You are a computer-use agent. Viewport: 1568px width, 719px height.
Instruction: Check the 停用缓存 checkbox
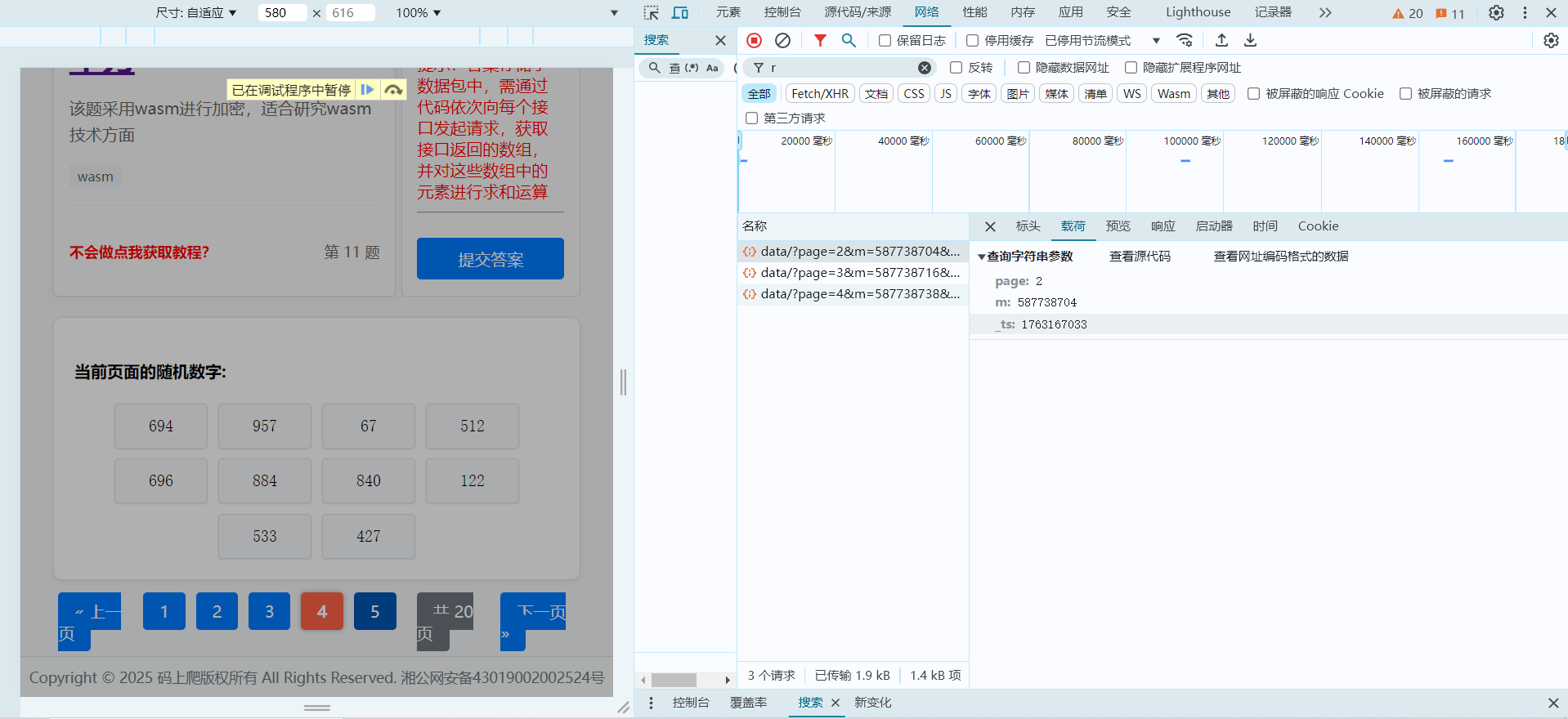[x=972, y=41]
